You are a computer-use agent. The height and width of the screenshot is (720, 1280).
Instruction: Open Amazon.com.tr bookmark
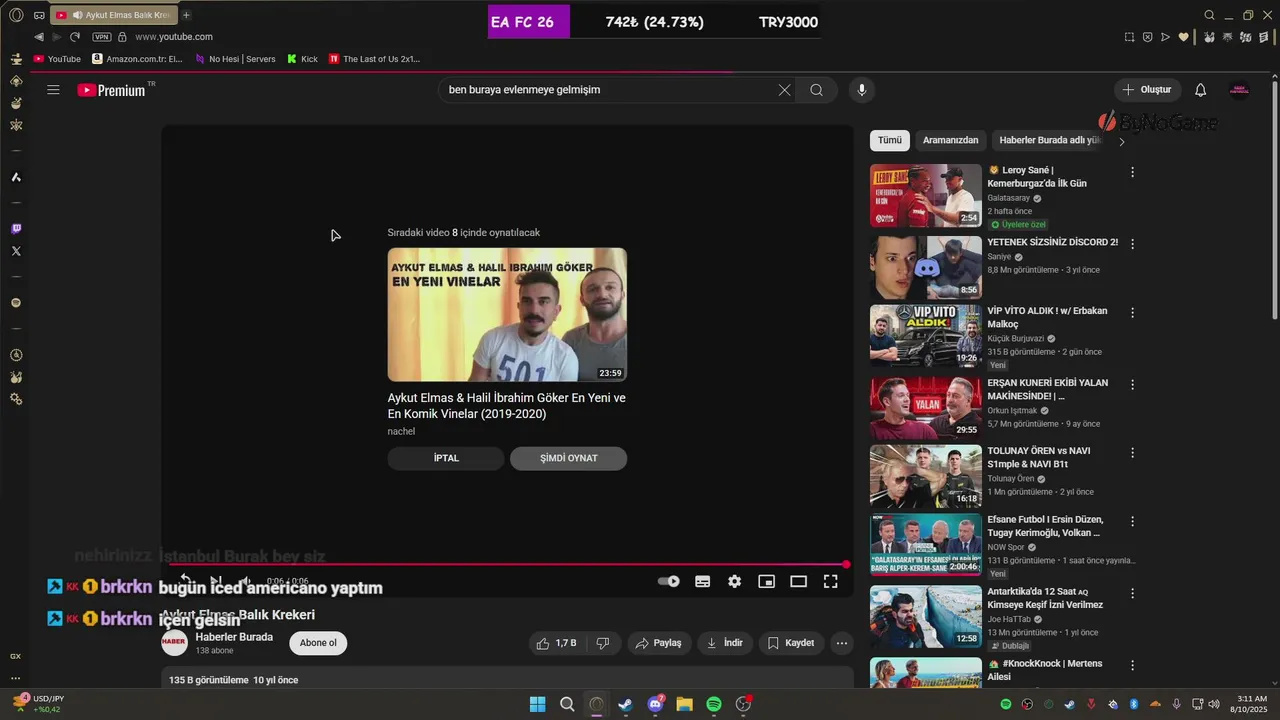(137, 59)
